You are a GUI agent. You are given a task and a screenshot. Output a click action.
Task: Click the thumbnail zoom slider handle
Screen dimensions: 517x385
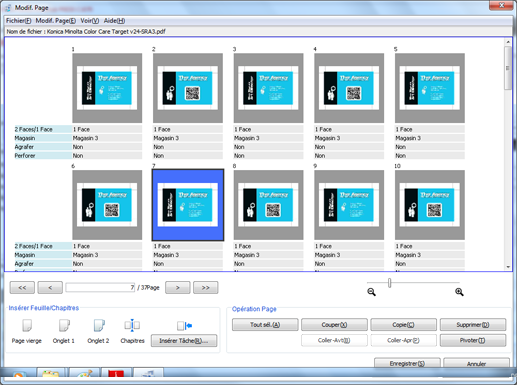pos(389,283)
